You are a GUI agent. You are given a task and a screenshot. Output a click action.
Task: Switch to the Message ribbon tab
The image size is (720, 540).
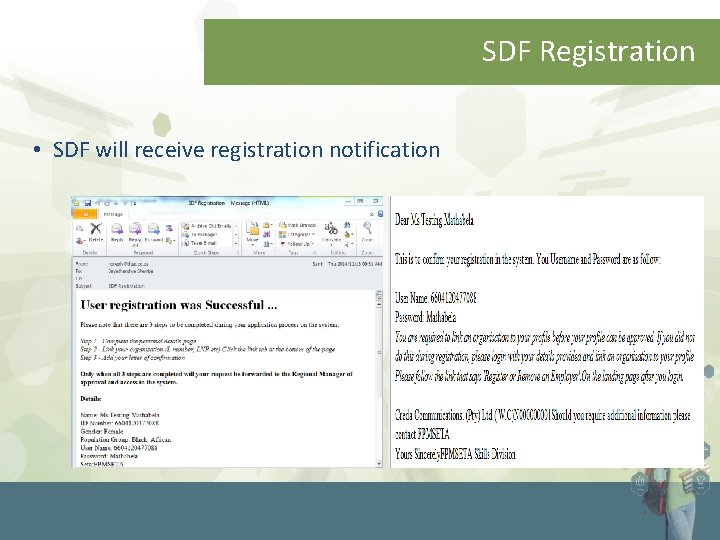click(113, 214)
